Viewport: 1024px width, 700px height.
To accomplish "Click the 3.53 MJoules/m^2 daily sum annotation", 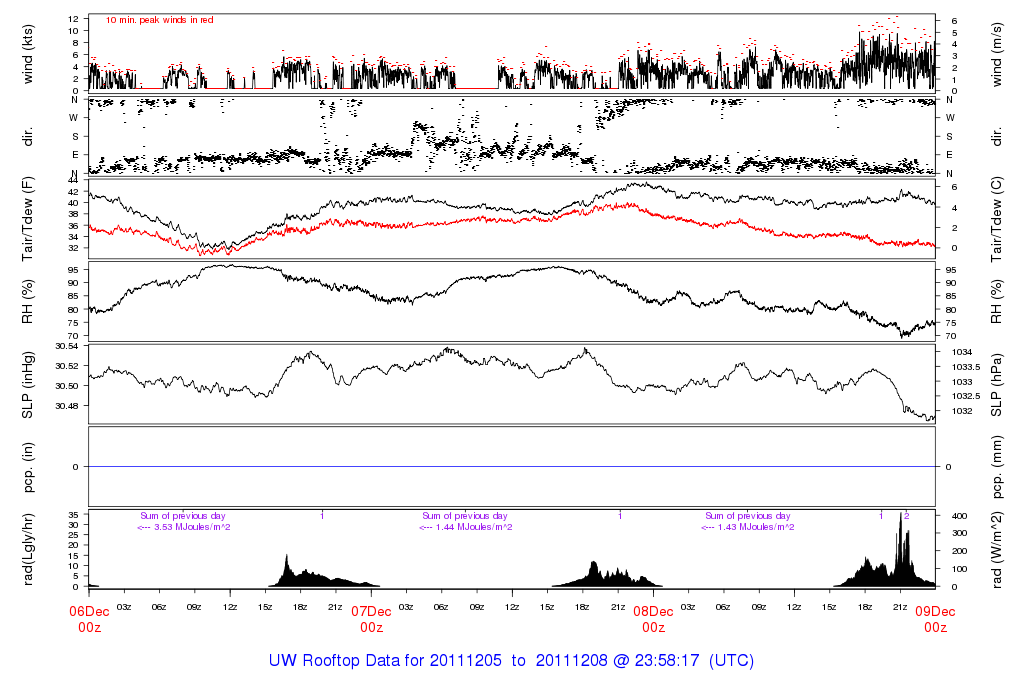I will pos(184,527).
